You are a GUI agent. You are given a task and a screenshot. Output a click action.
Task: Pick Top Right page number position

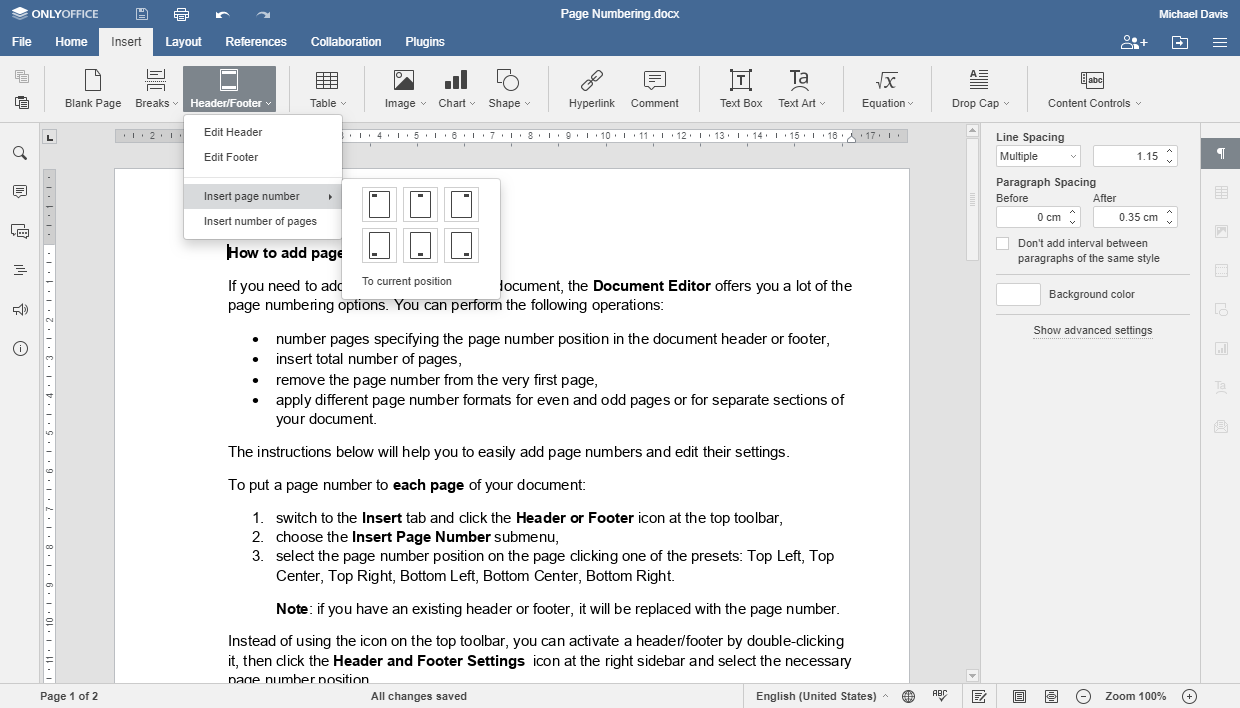pos(461,205)
